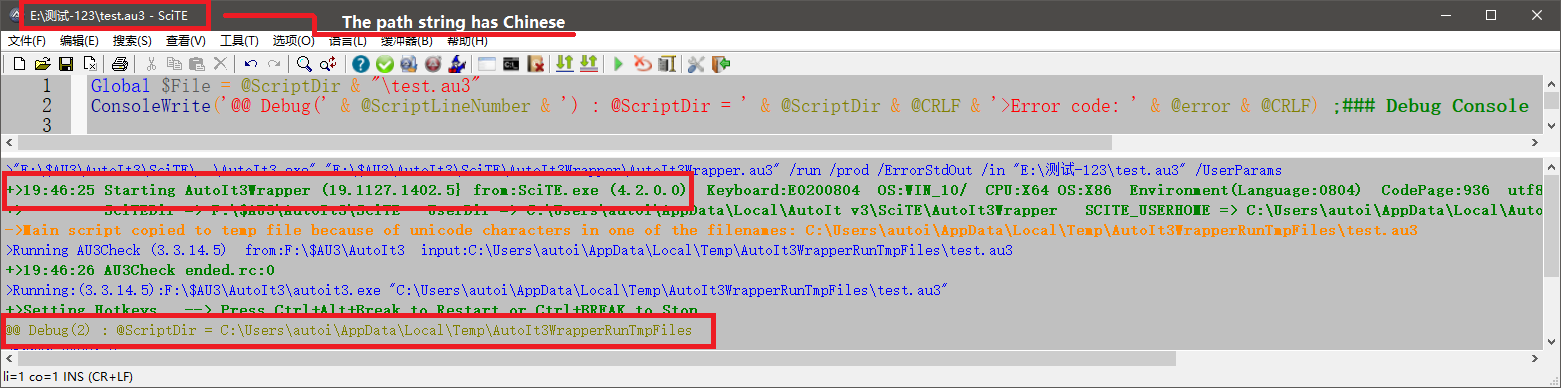Open the 工具(T) menu
Viewport: 1561px width, 388px height.
click(239, 41)
